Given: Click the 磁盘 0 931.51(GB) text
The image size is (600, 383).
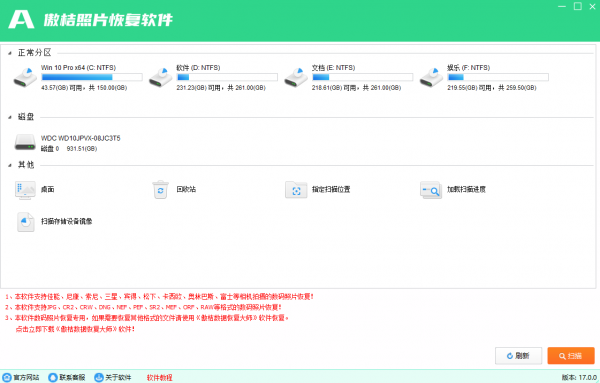Looking at the screenshot, I should click(x=69, y=149).
